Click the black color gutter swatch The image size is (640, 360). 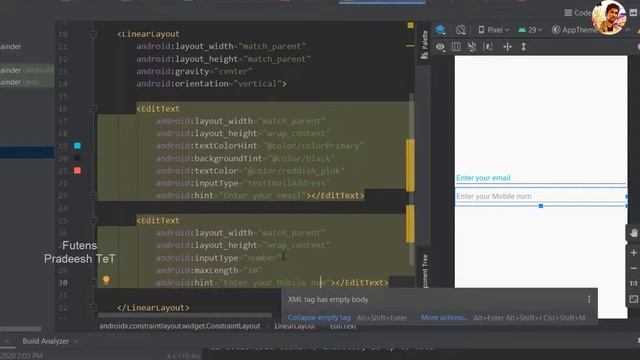click(x=77, y=158)
